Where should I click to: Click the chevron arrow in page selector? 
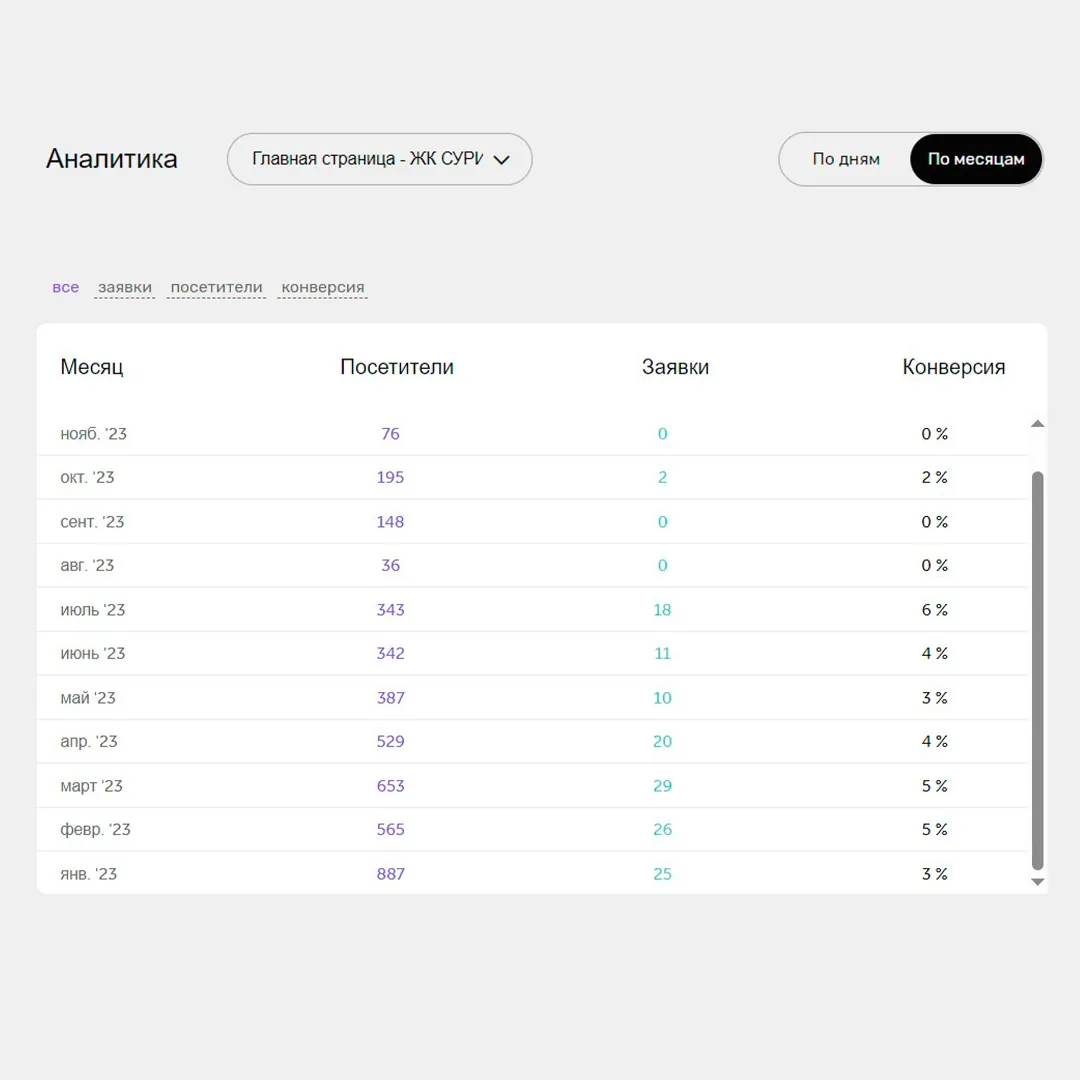[502, 160]
